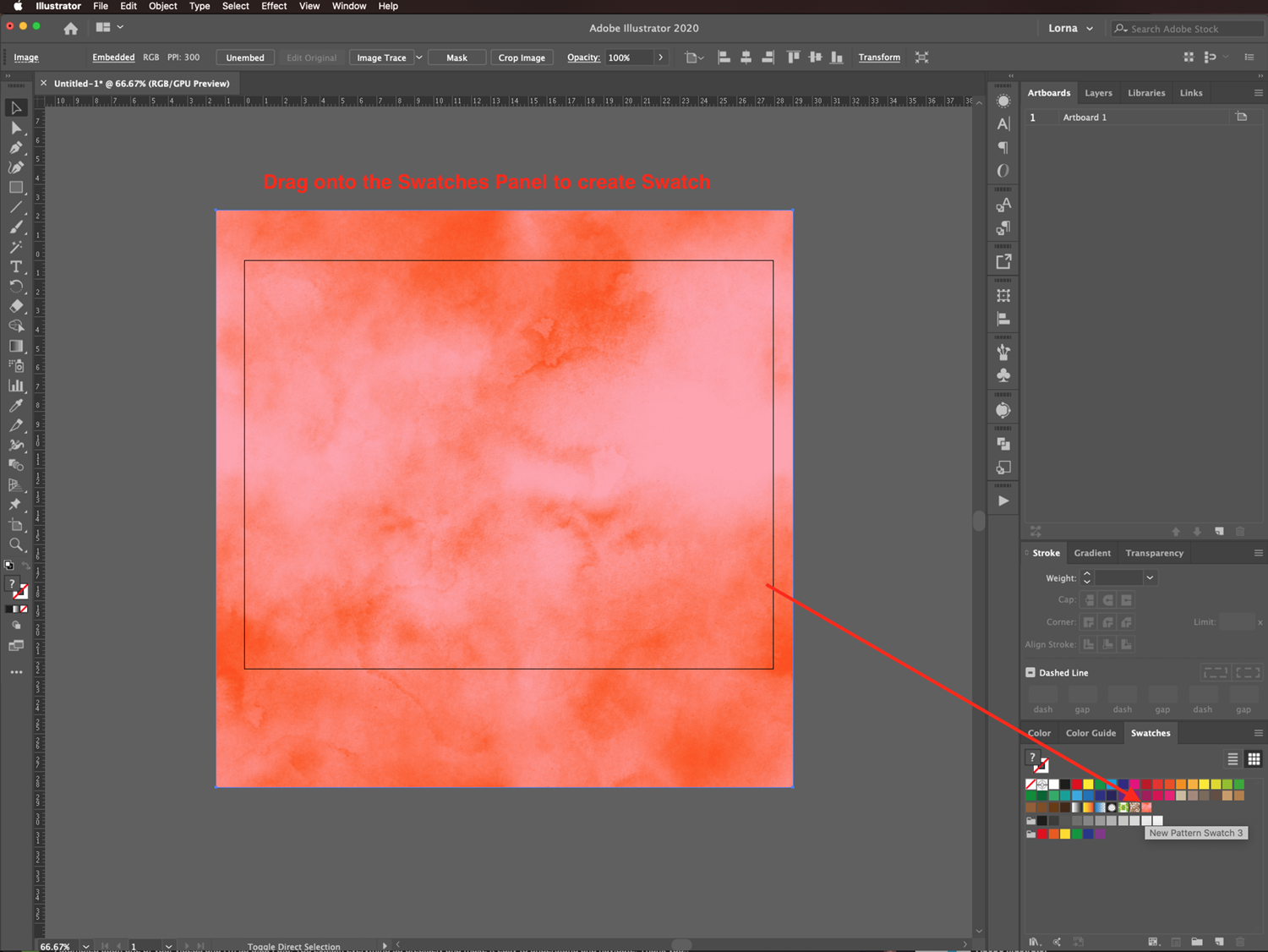Switch swatches to list view
The image size is (1268, 952).
click(1232, 759)
